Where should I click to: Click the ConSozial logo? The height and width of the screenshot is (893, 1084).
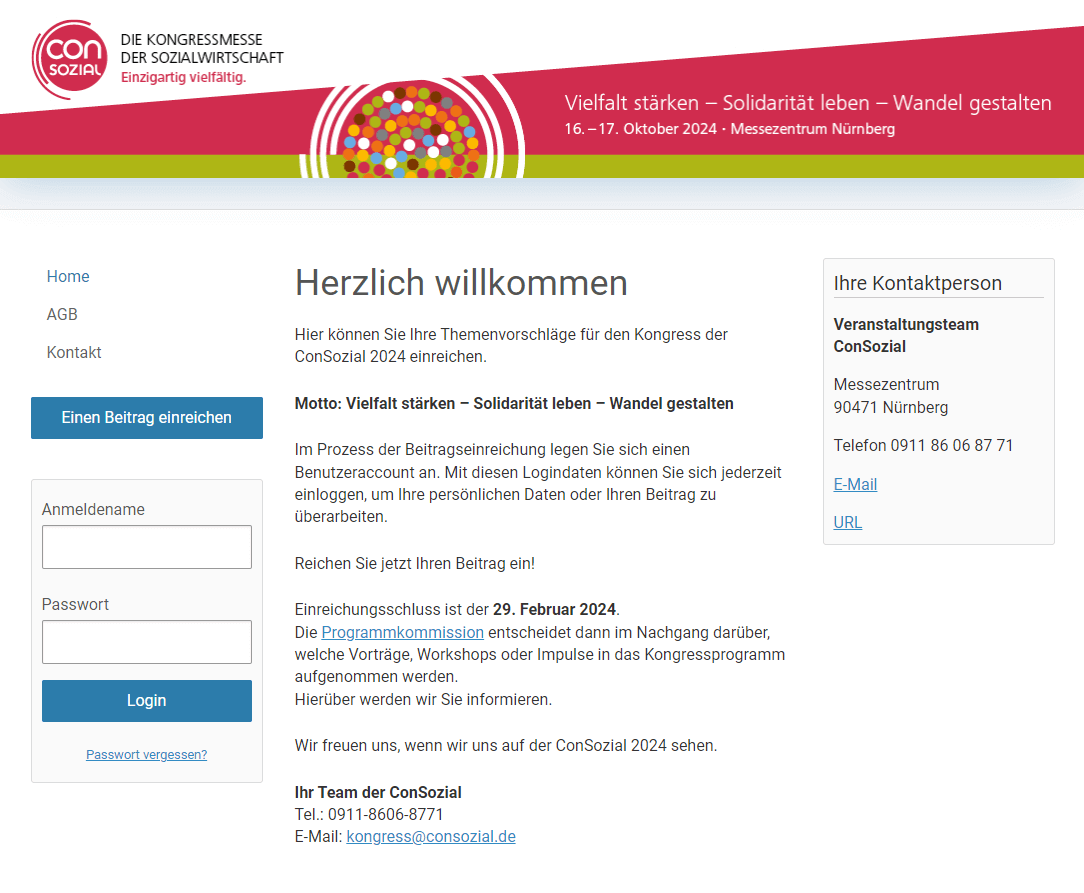point(70,59)
